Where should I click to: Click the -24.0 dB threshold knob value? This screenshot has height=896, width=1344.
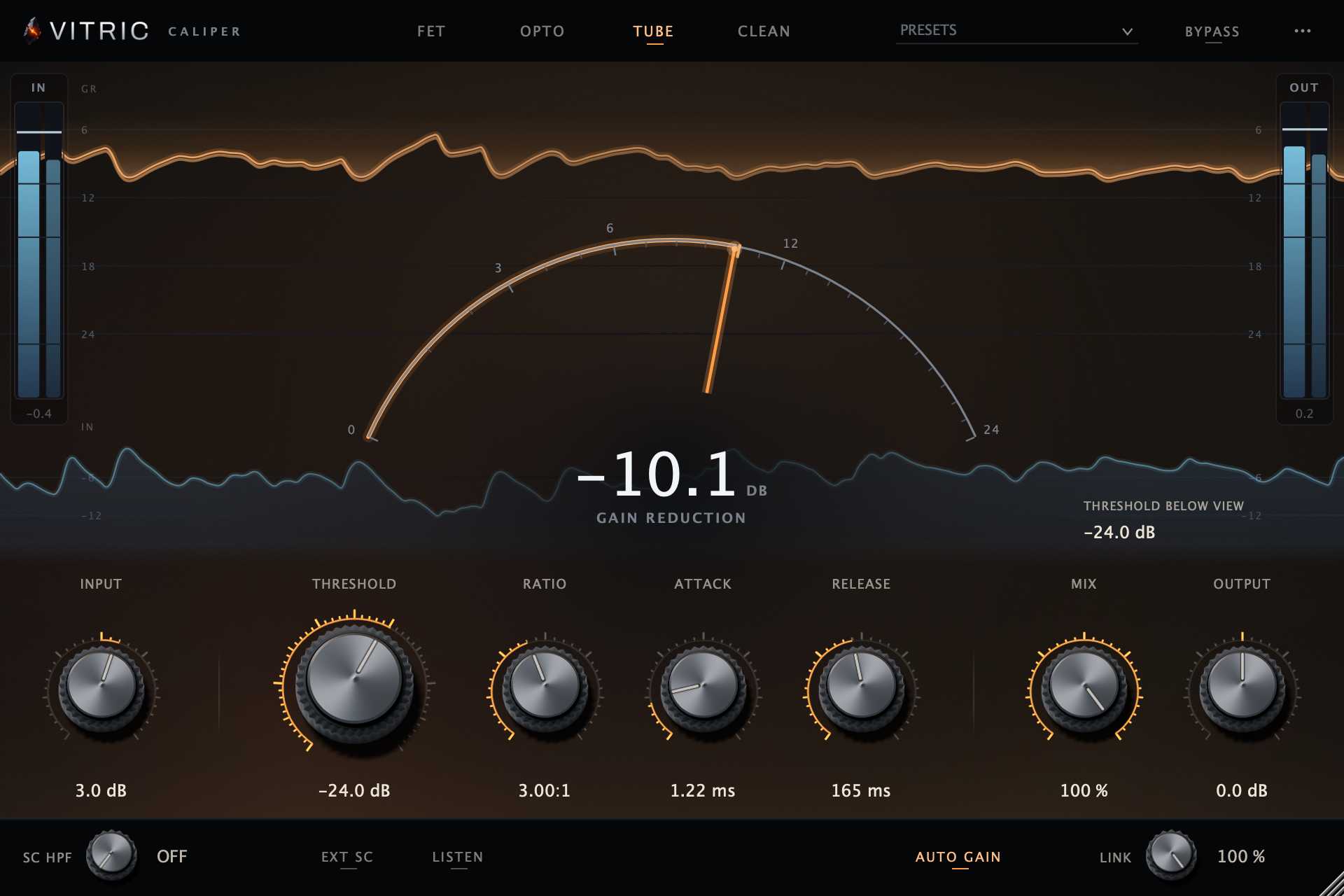(354, 790)
